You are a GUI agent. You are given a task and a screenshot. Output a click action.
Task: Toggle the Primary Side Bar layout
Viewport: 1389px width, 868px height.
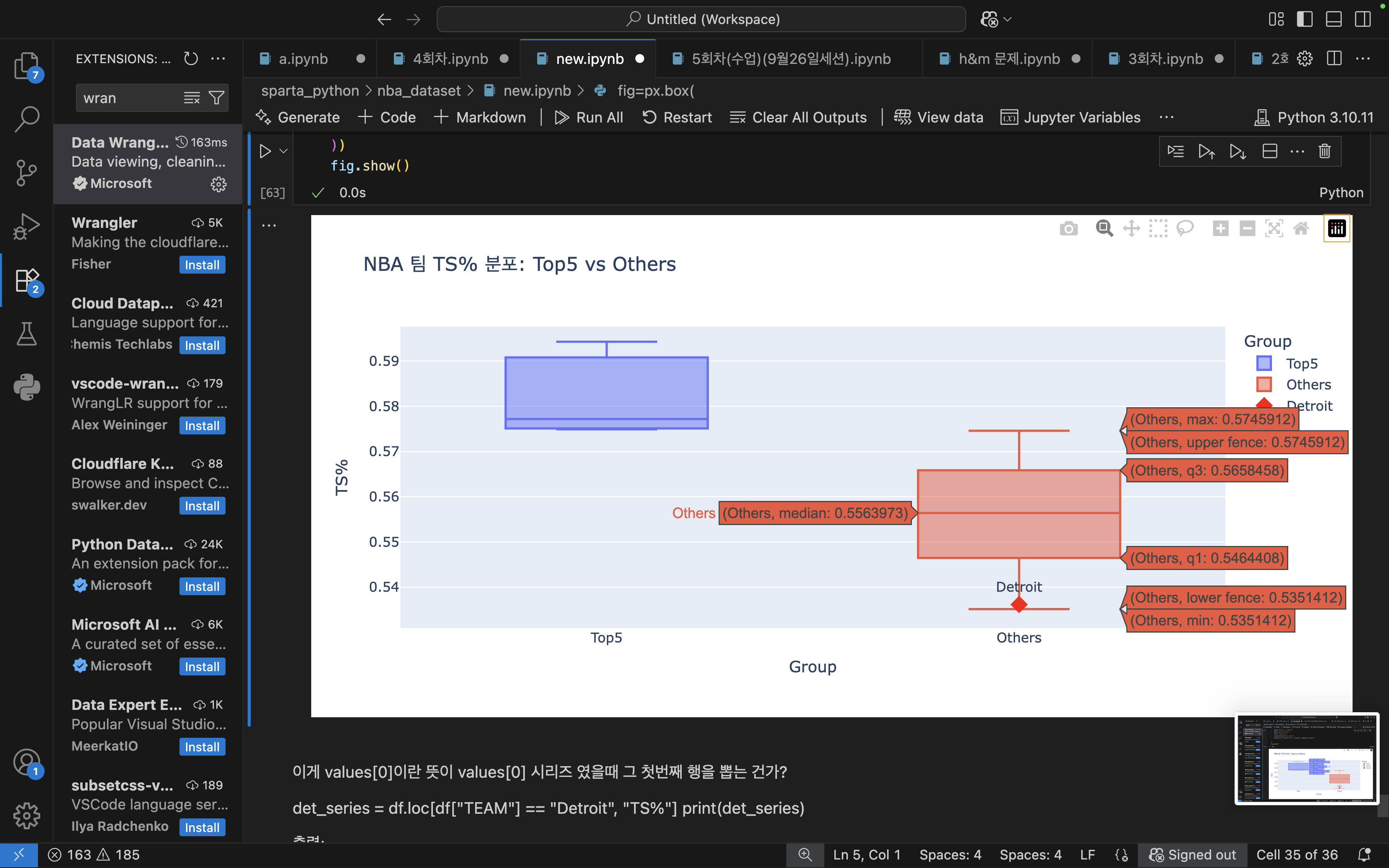click(x=1305, y=19)
